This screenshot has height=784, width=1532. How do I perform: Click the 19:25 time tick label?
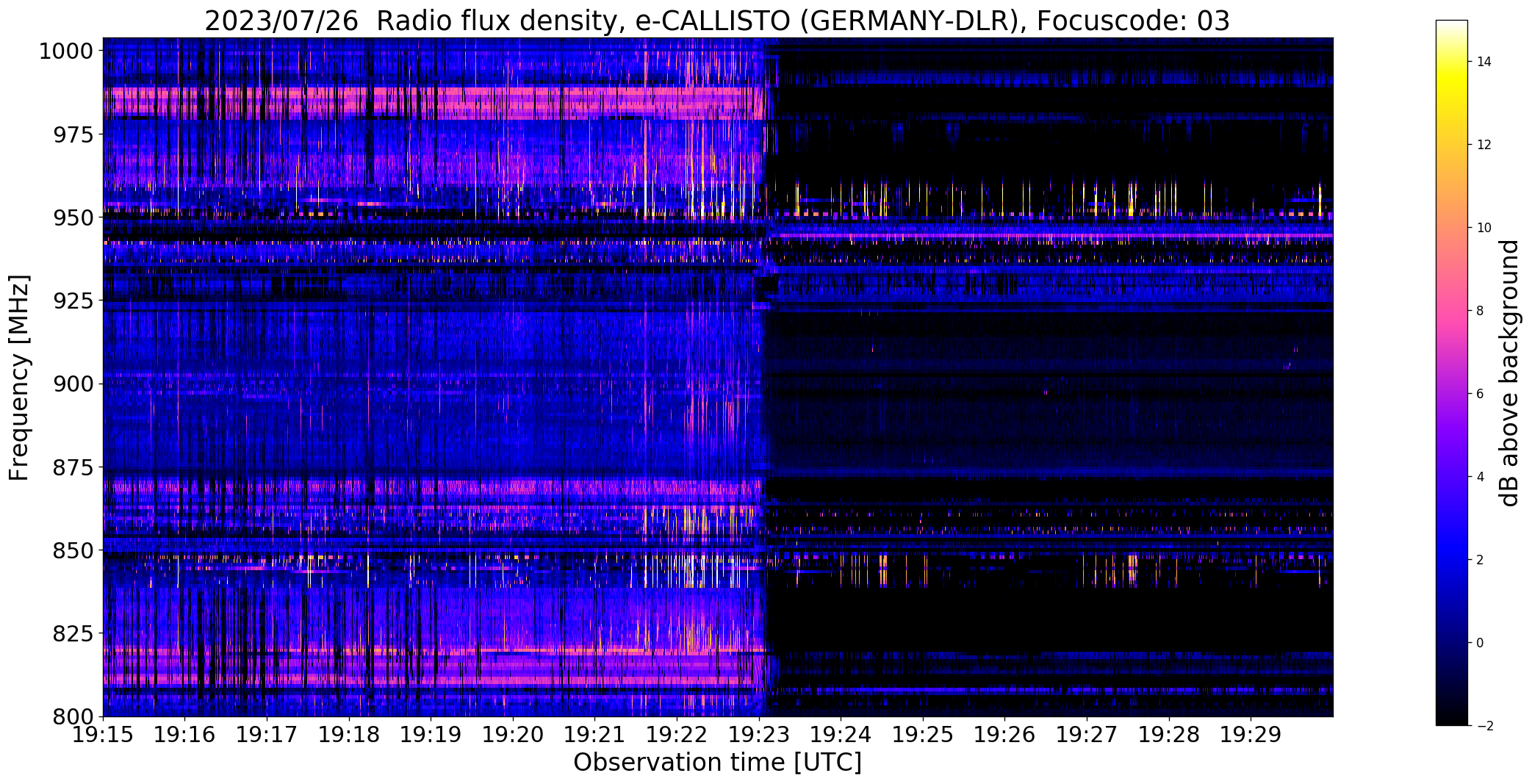point(923,735)
